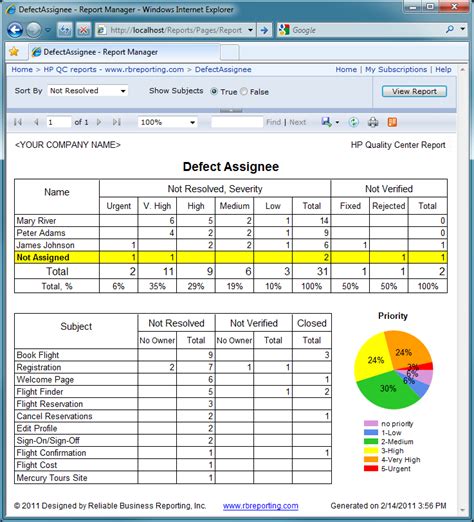Toggle print layout with the orange icon
The height and width of the screenshot is (522, 474).
[392, 122]
